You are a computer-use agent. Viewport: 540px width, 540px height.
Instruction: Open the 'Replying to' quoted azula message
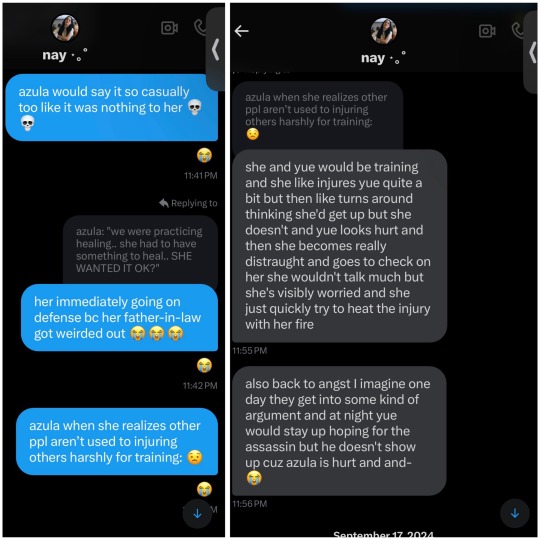(141, 250)
